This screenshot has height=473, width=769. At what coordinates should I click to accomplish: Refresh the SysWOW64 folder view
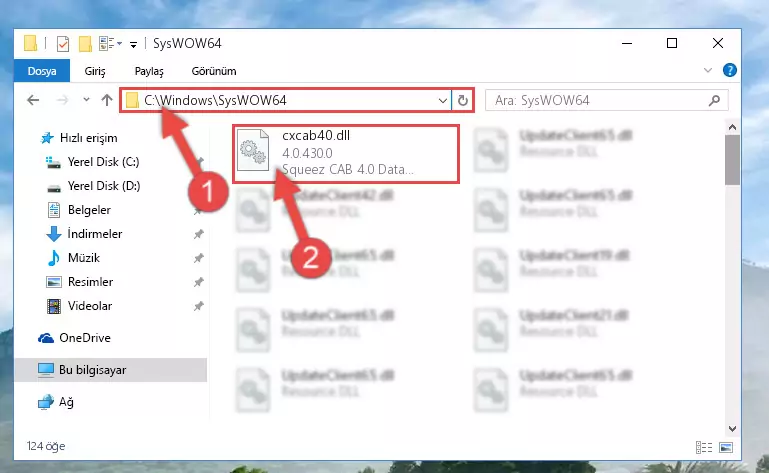point(462,101)
